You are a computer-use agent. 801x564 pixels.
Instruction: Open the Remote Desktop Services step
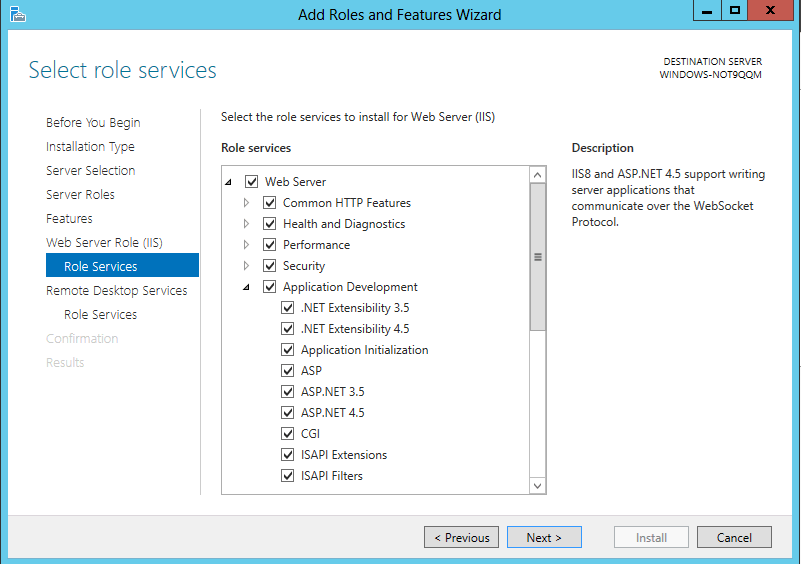point(116,291)
